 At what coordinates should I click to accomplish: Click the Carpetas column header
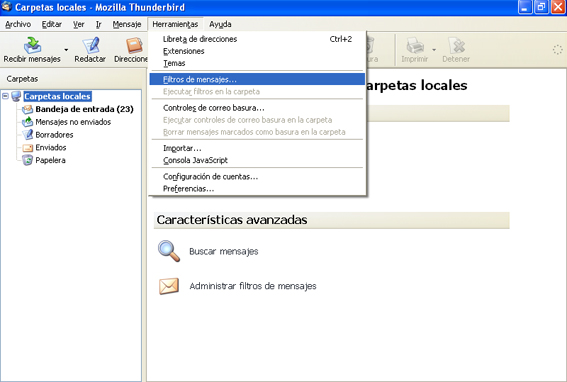(72, 79)
